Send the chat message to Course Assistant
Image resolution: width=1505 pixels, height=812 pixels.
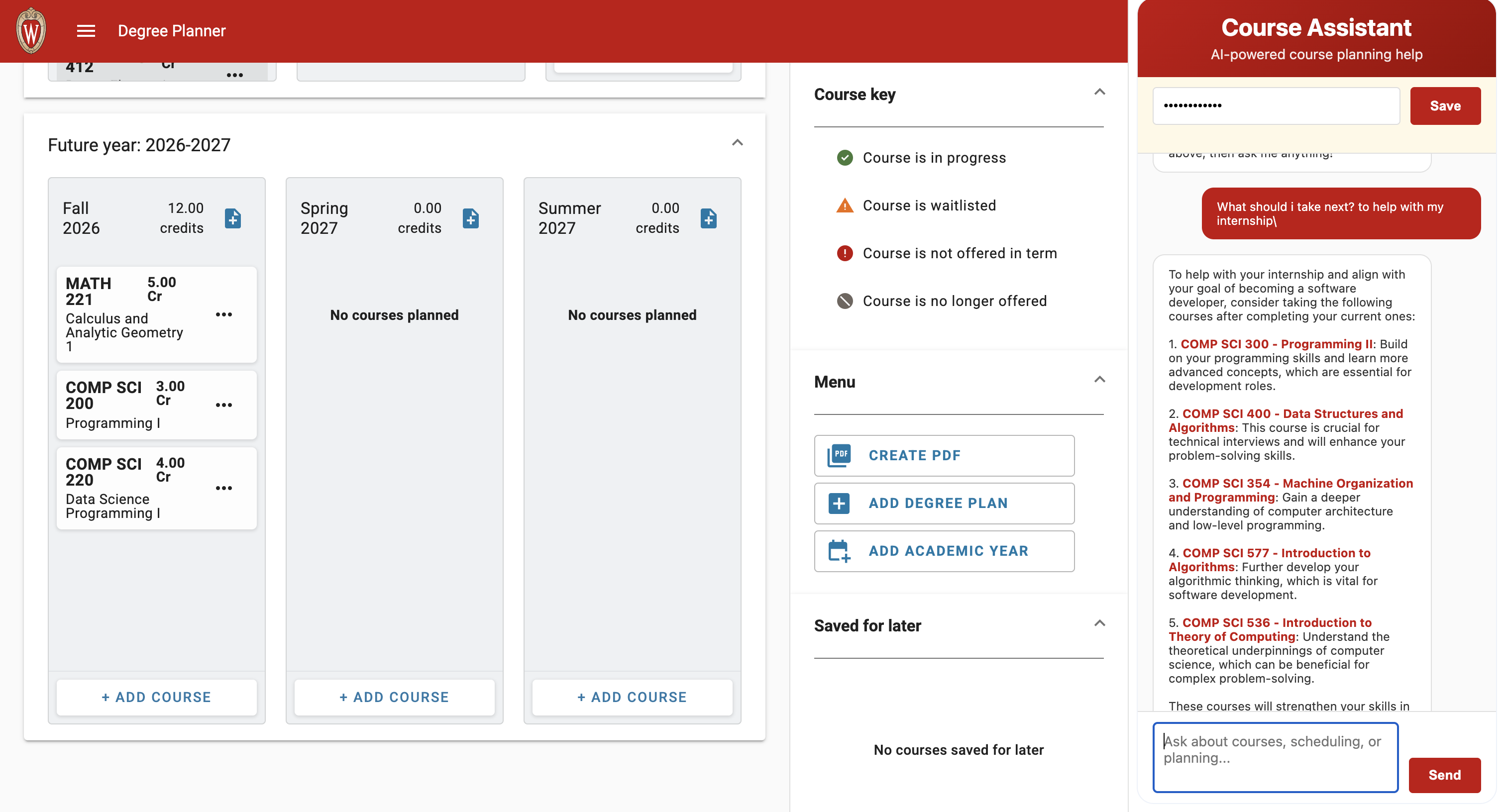1444,775
